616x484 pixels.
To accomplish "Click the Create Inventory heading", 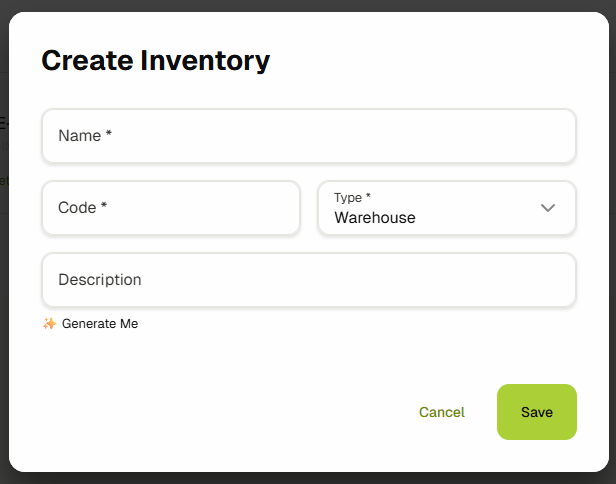I will (155, 60).
